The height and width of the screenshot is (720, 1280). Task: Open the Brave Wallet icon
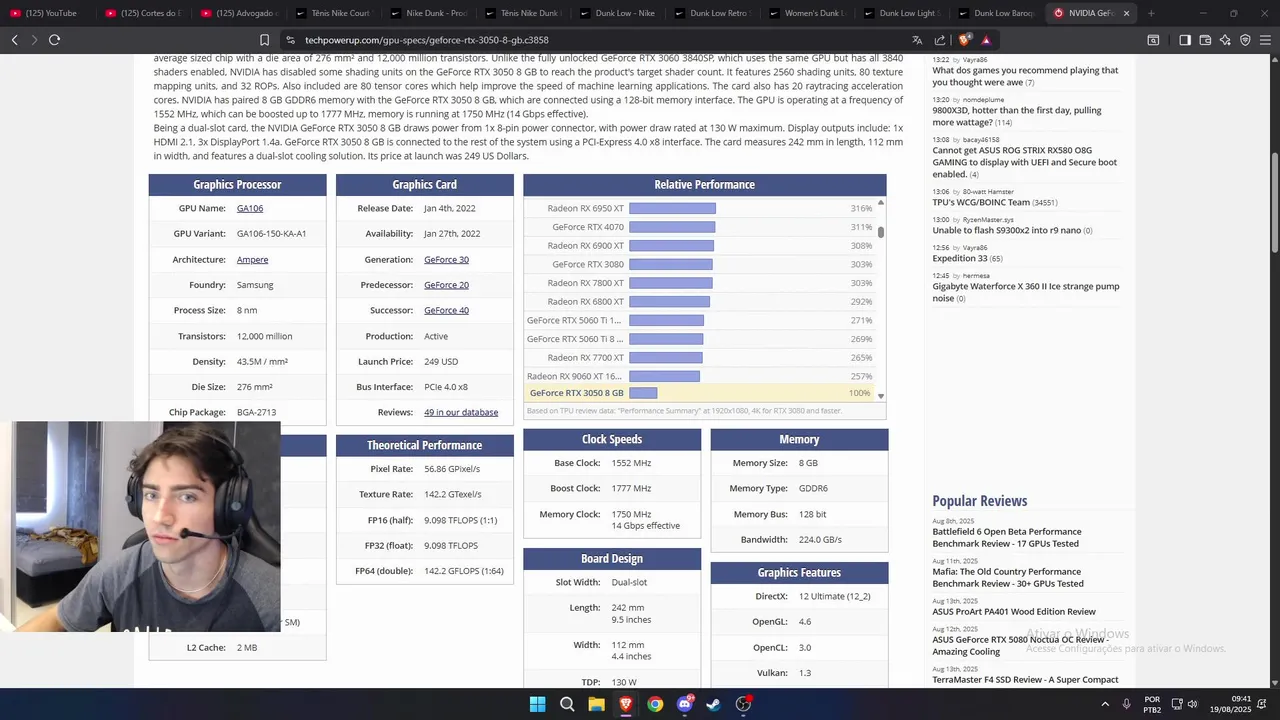click(x=1205, y=40)
